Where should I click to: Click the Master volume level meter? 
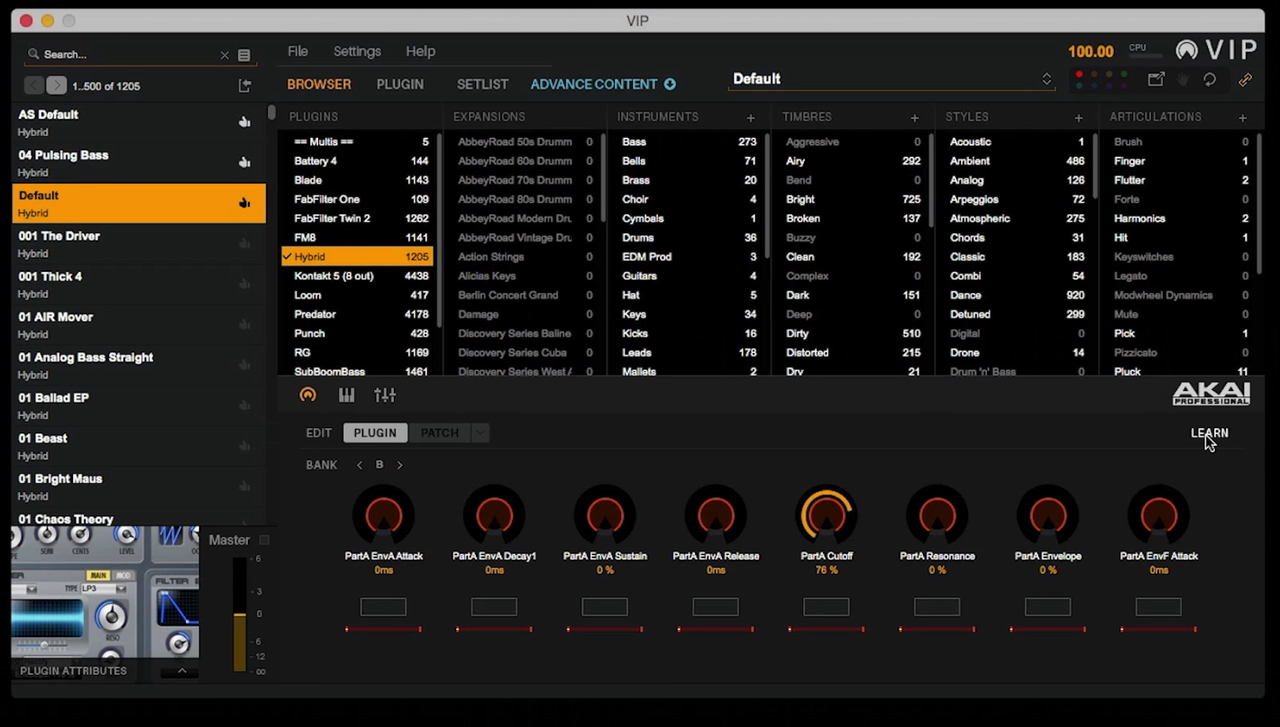tap(239, 614)
